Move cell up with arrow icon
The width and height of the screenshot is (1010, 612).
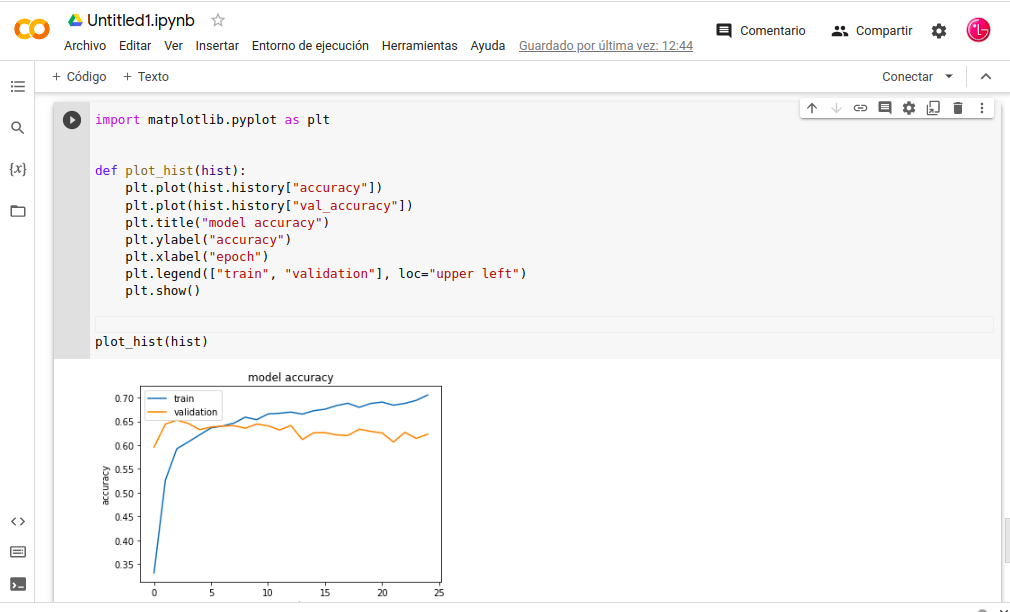(x=812, y=108)
